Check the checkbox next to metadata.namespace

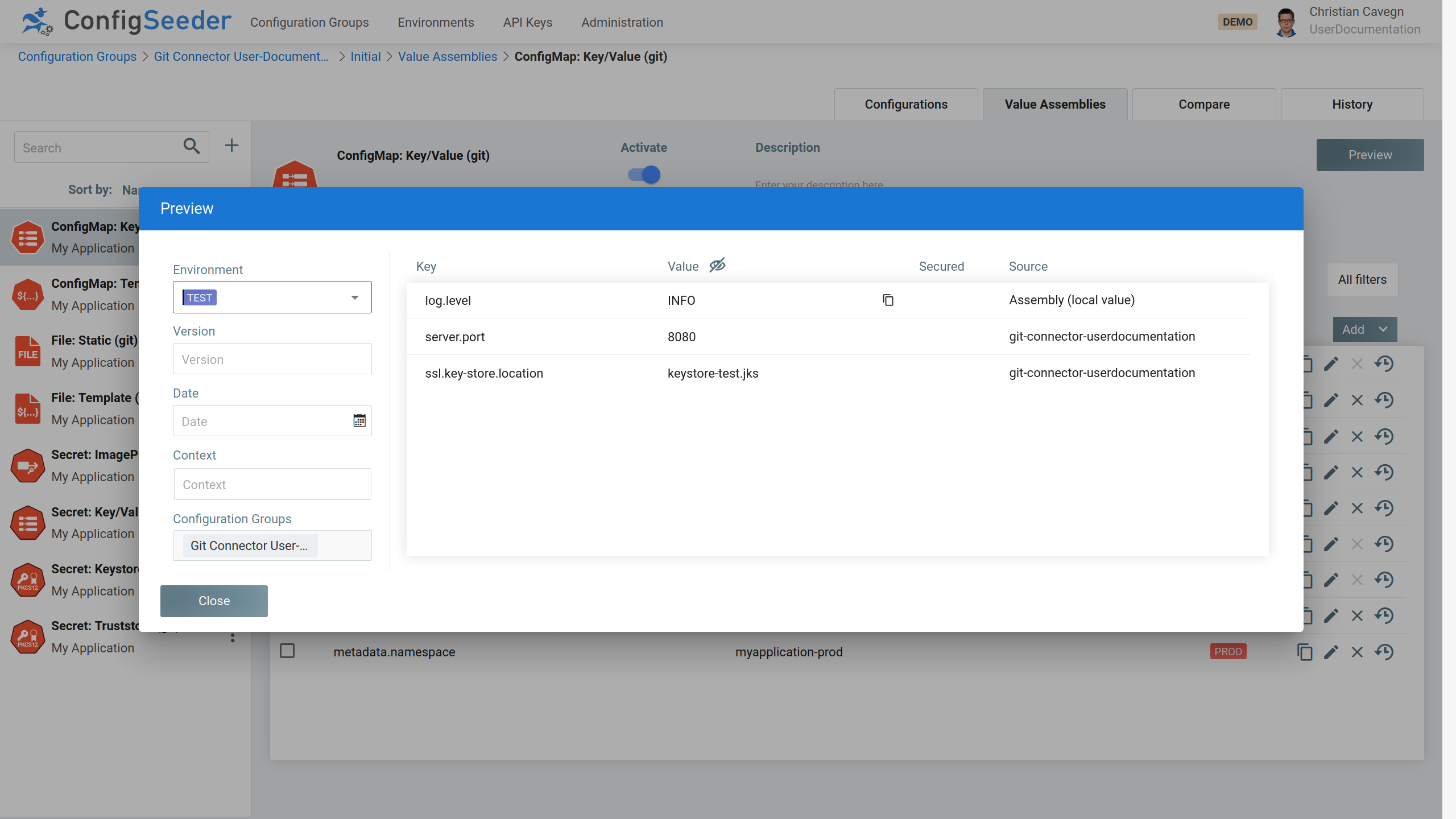click(x=287, y=651)
